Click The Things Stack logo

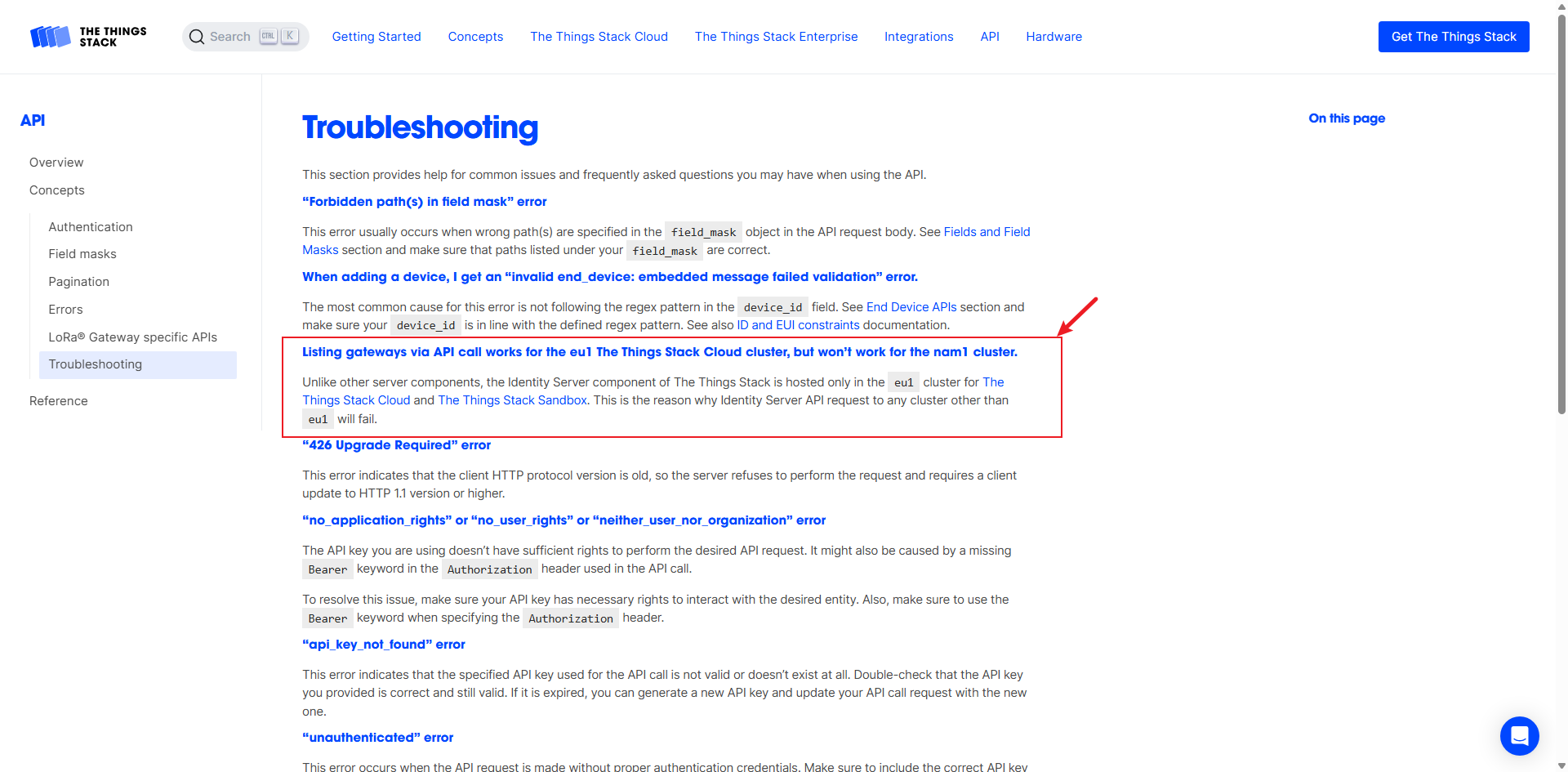coord(88,37)
